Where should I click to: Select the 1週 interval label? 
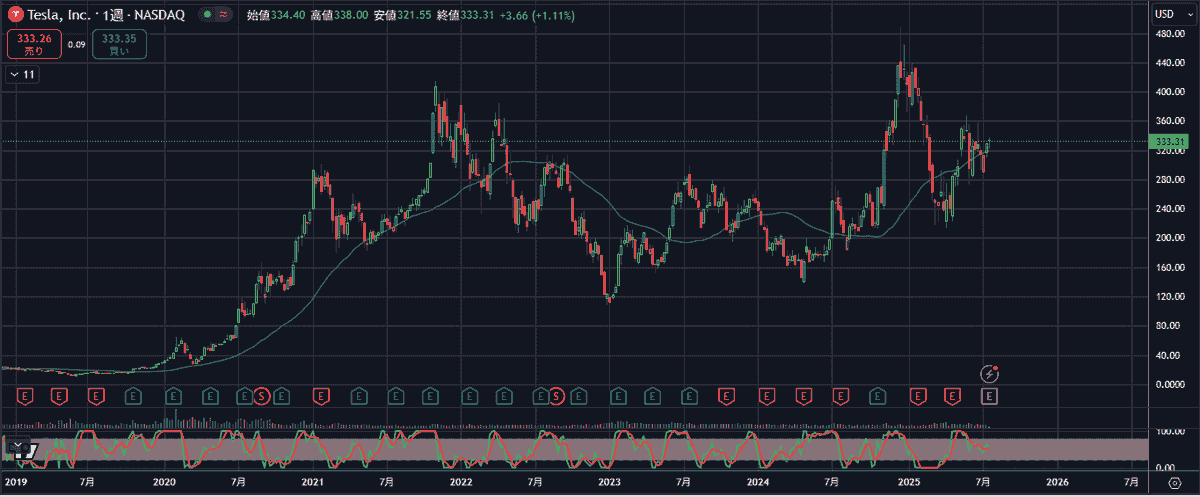(x=112, y=15)
